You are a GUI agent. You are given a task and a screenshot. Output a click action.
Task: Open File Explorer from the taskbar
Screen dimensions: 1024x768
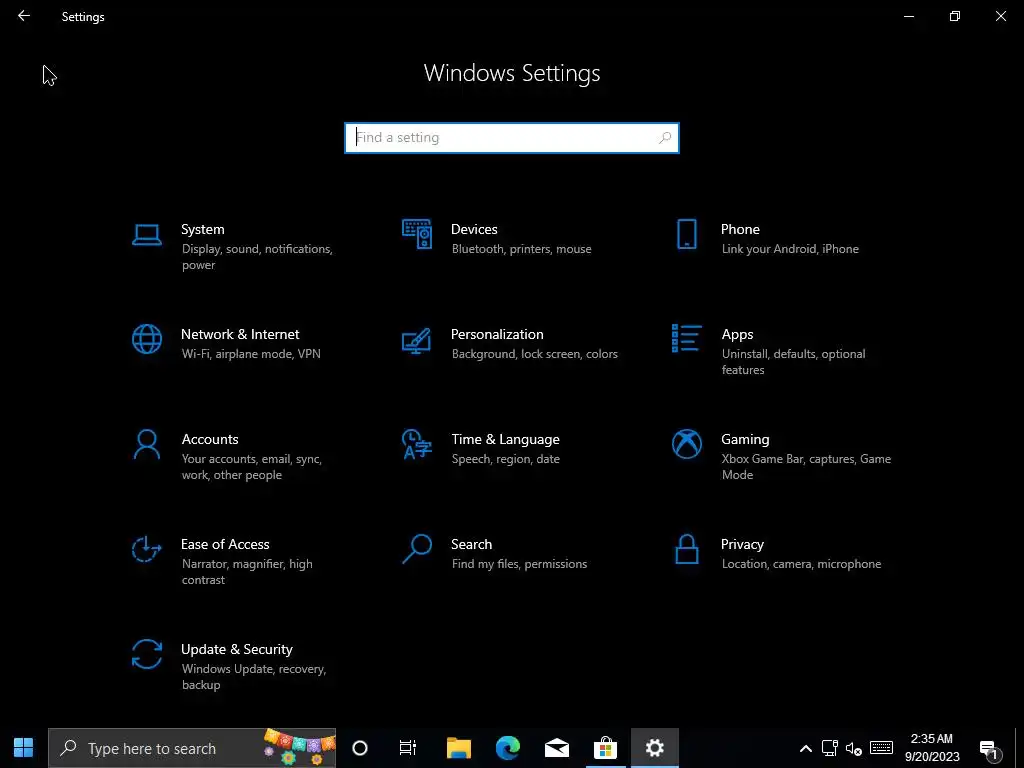pos(458,748)
